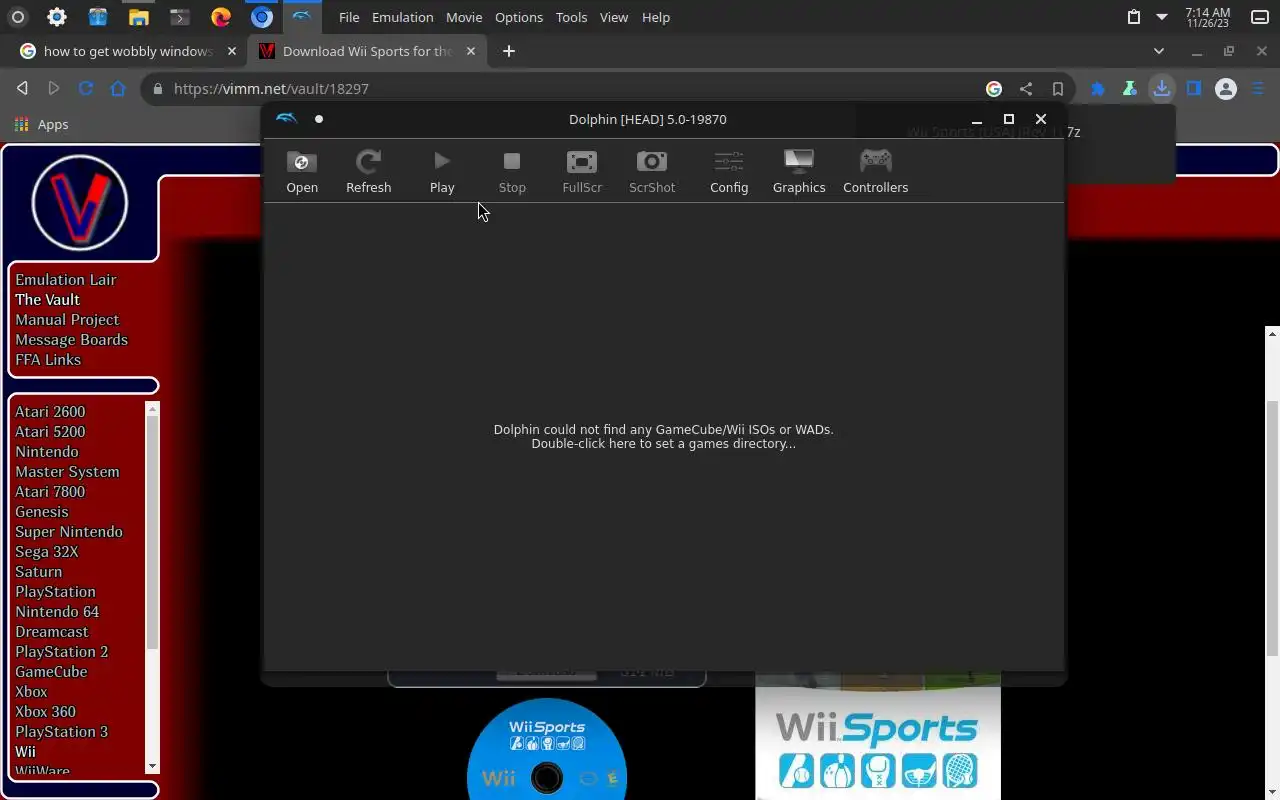The image size is (1280, 800).
Task: Open Dolphin Graphics settings
Action: [799, 172]
